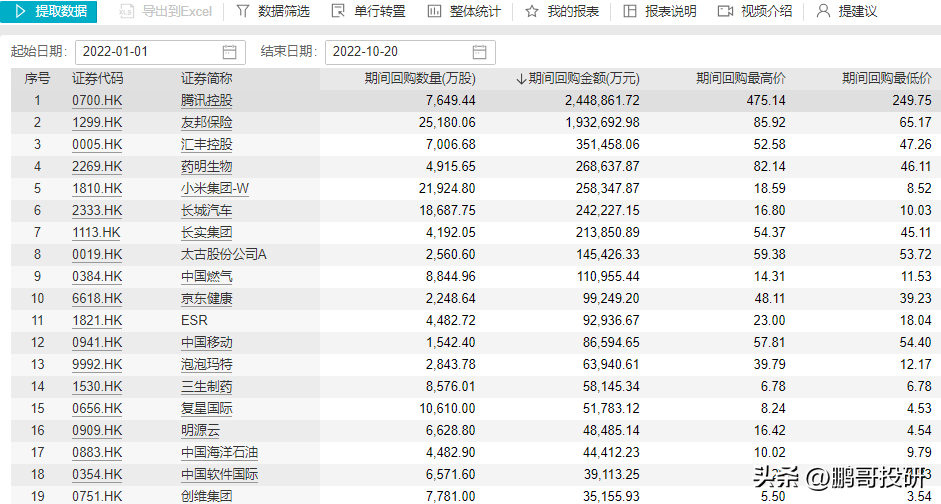Select repurchase quantity cell 25,180.06

[447, 123]
